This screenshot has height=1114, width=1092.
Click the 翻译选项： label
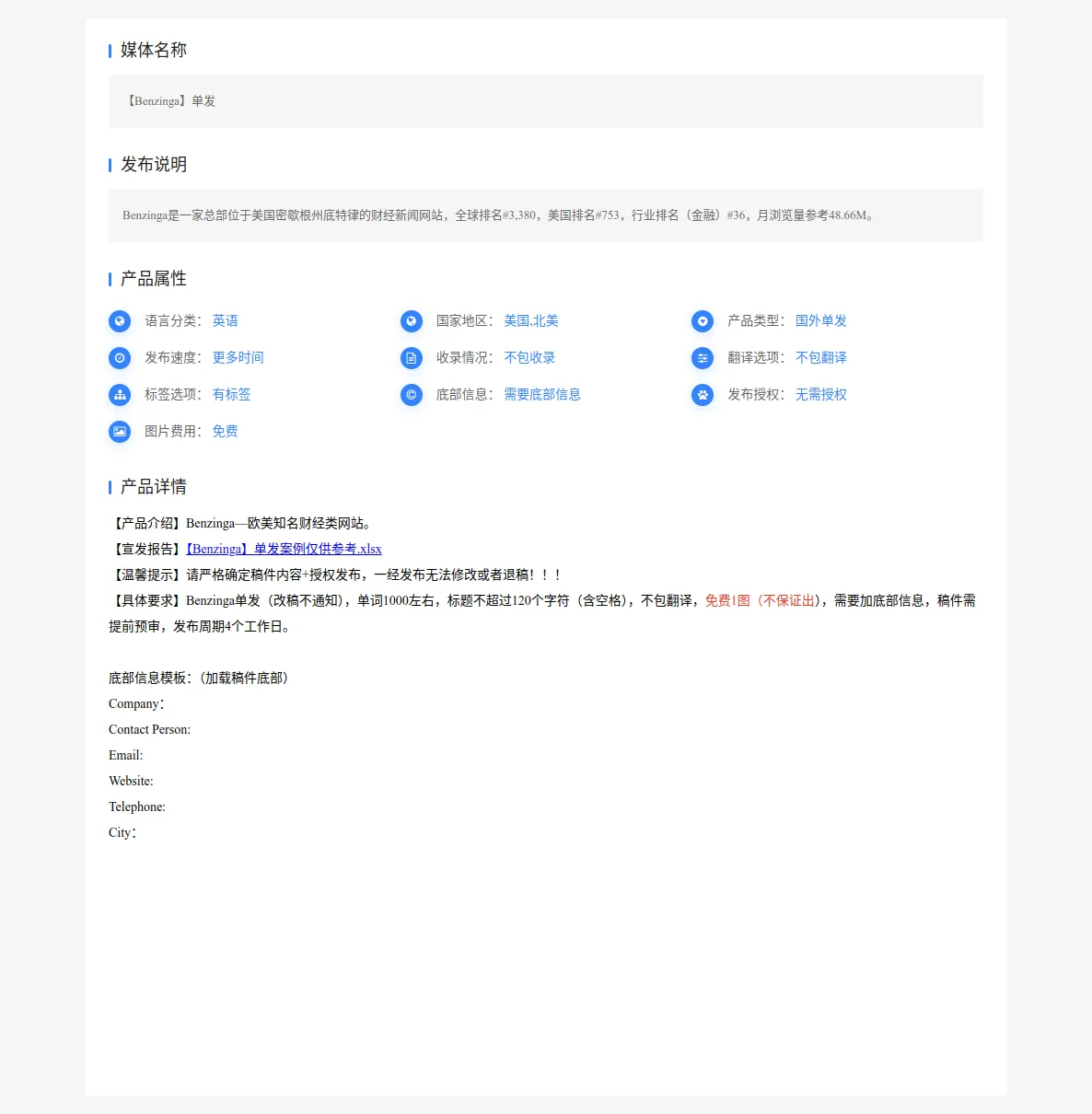pyautogui.click(x=757, y=357)
